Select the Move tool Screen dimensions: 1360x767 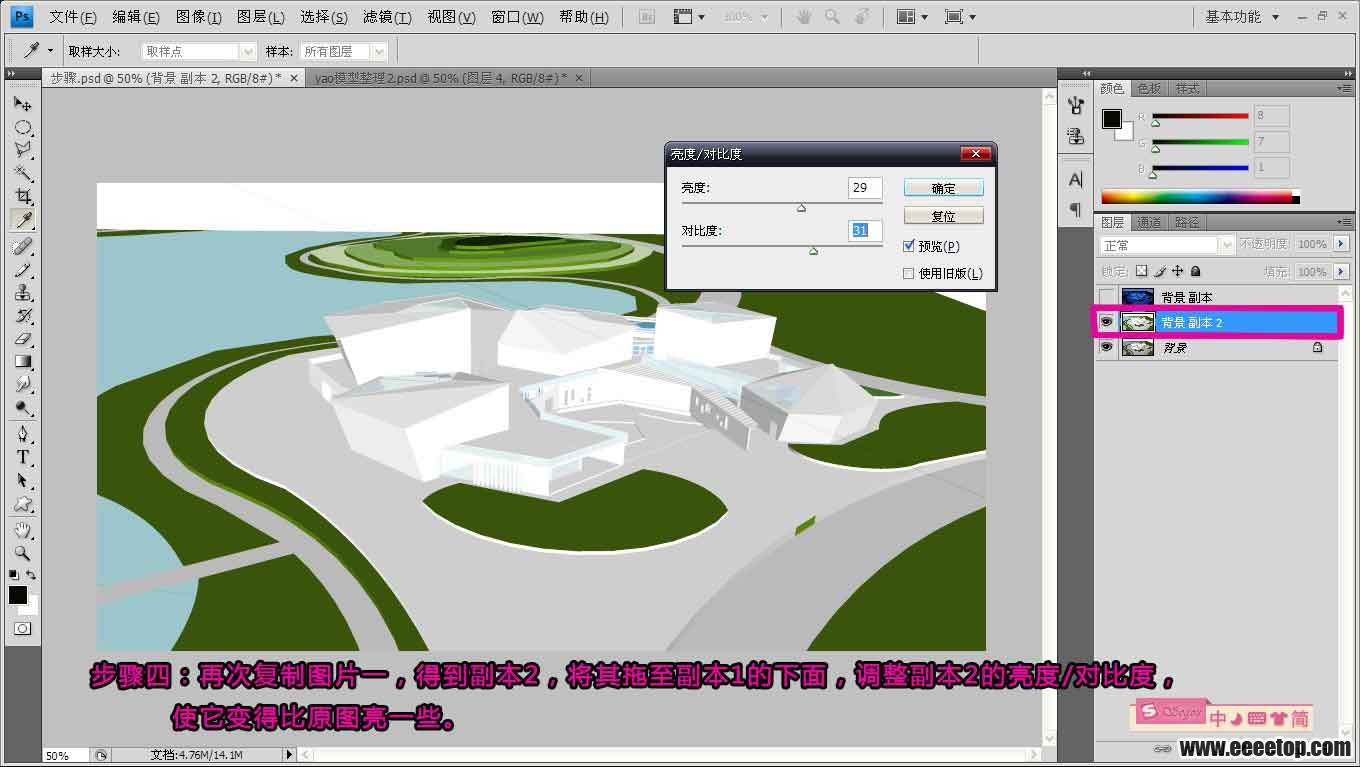point(22,103)
